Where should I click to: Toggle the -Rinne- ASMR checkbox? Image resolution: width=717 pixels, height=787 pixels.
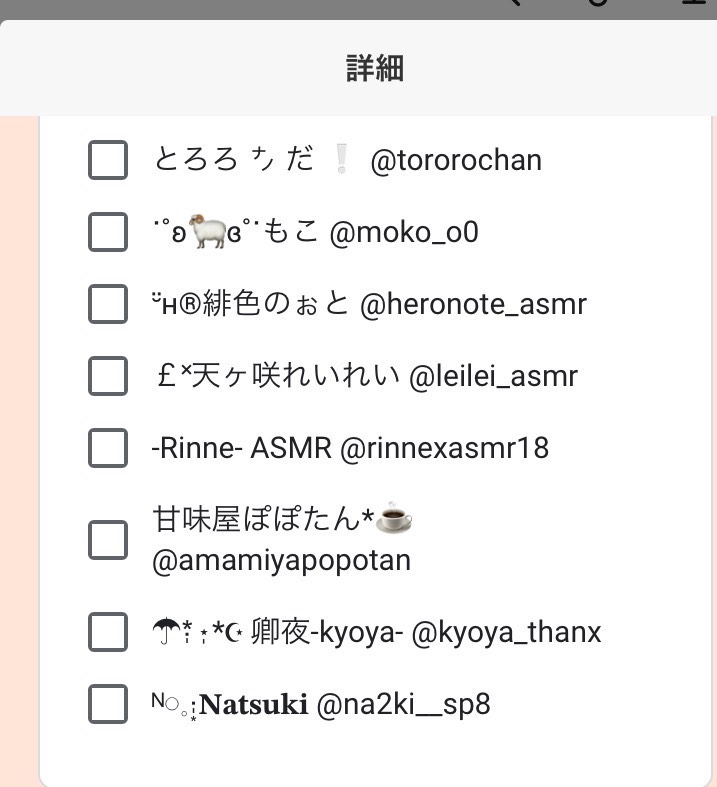pyautogui.click(x=108, y=448)
